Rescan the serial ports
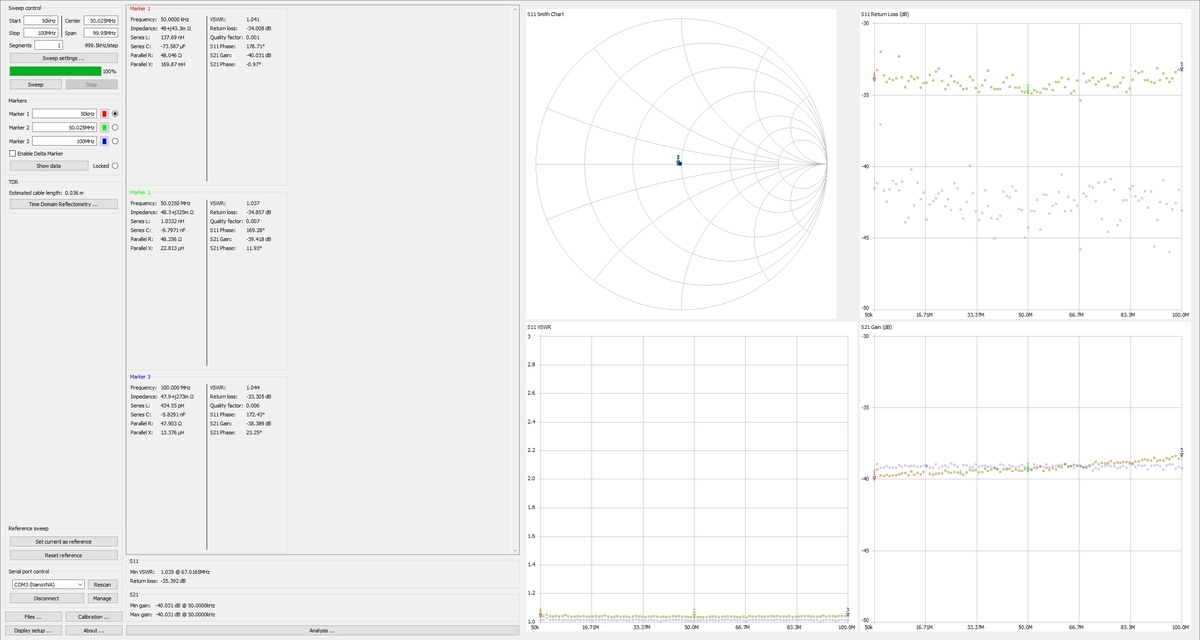Viewport: 1200px width, 640px height. click(103, 584)
